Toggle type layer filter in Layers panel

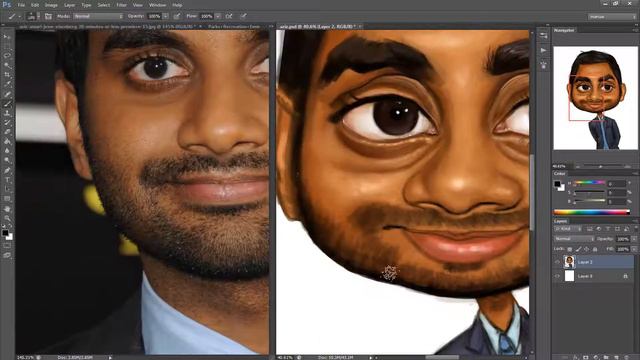tap(608, 229)
